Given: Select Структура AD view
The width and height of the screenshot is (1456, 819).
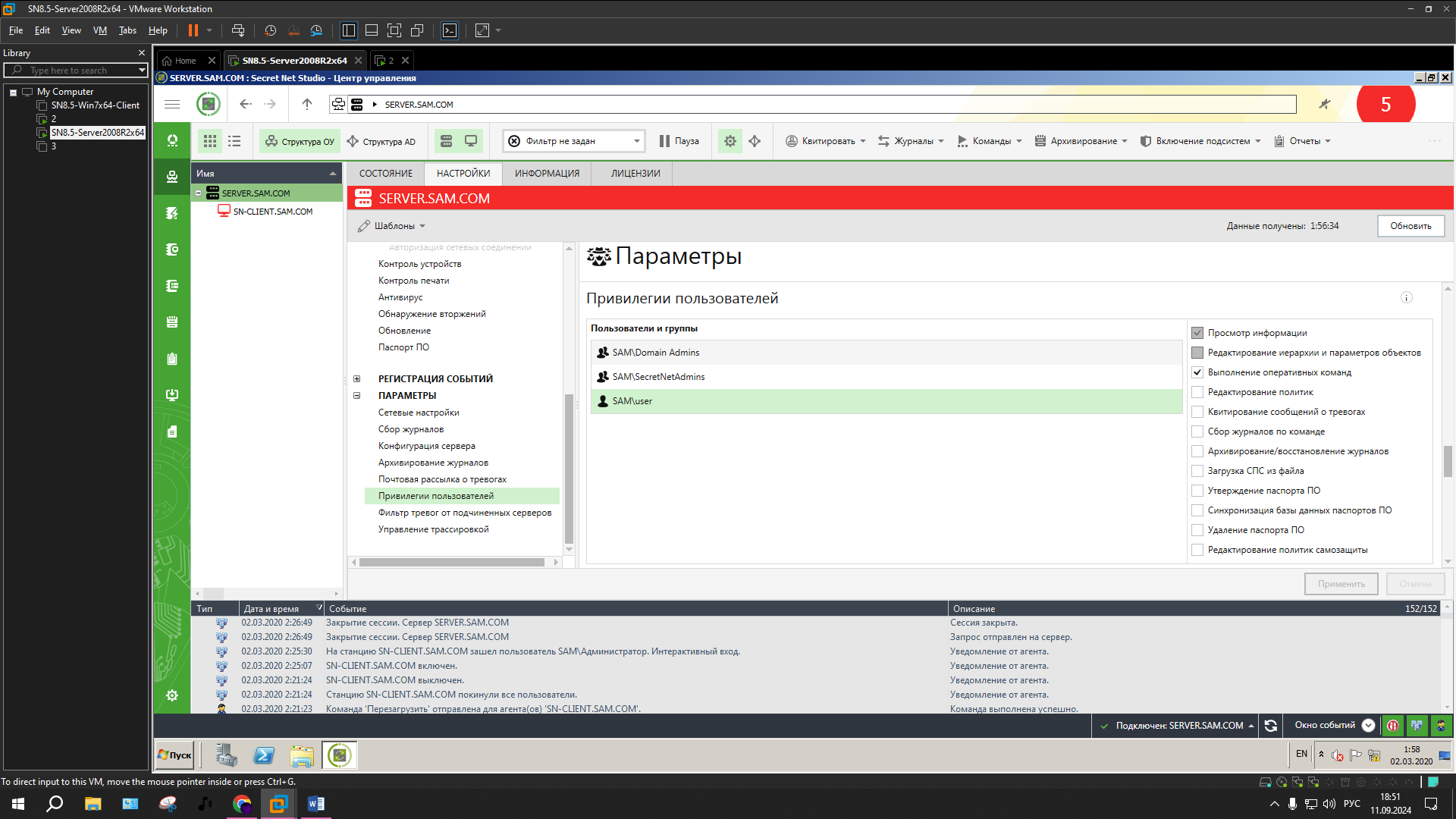Looking at the screenshot, I should coord(381,141).
